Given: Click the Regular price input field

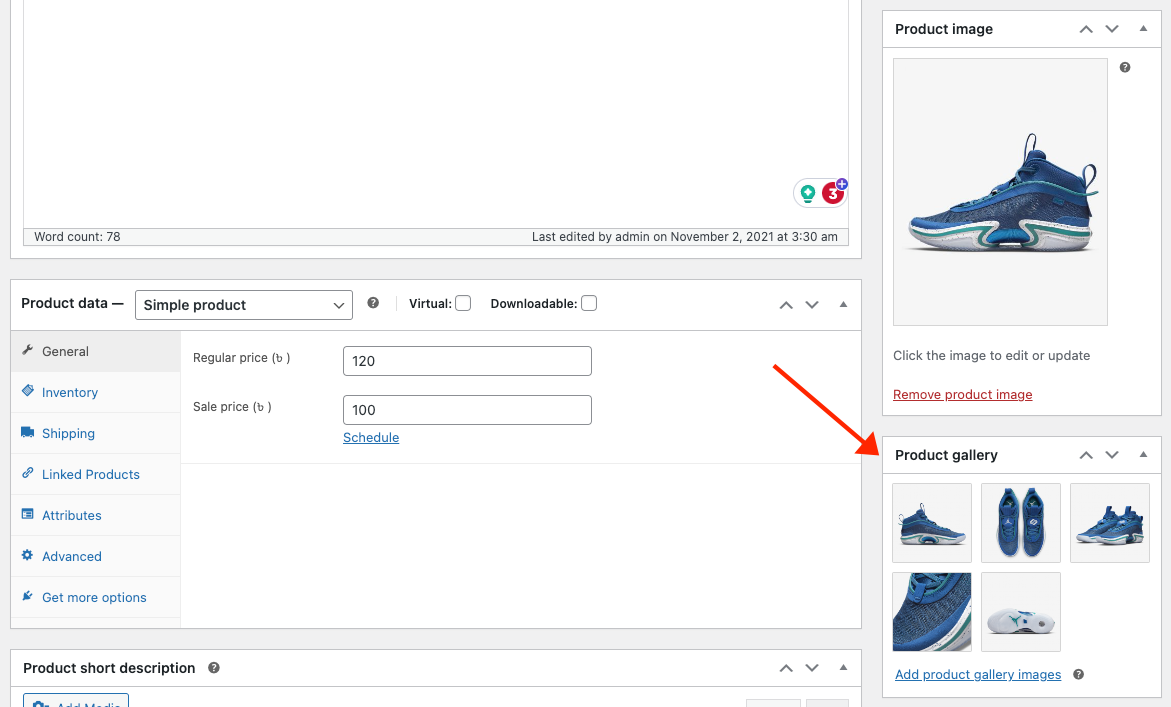Looking at the screenshot, I should click(x=467, y=361).
